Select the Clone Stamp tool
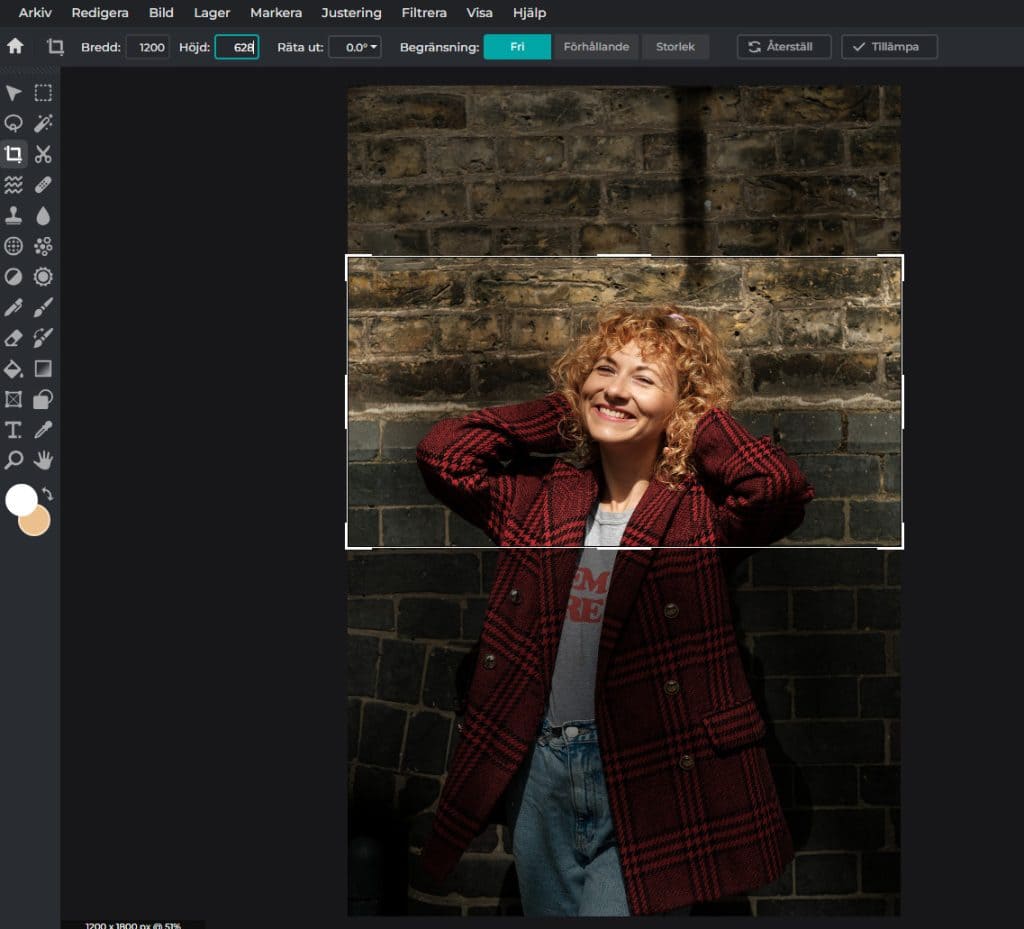The width and height of the screenshot is (1024, 929). (x=14, y=215)
